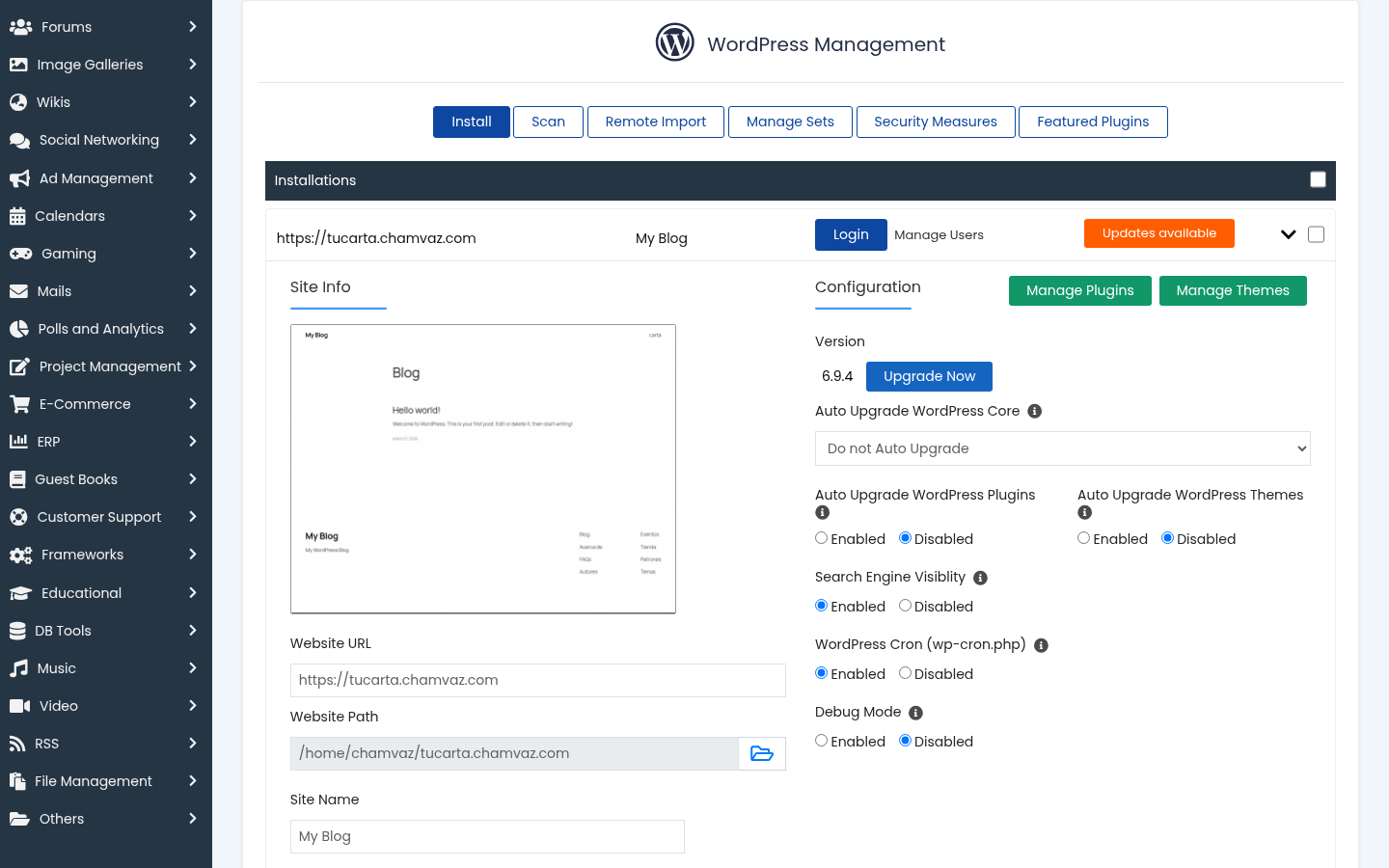Click the Social Networking chat icon
This screenshot has width=1389, height=868.
[x=19, y=140]
